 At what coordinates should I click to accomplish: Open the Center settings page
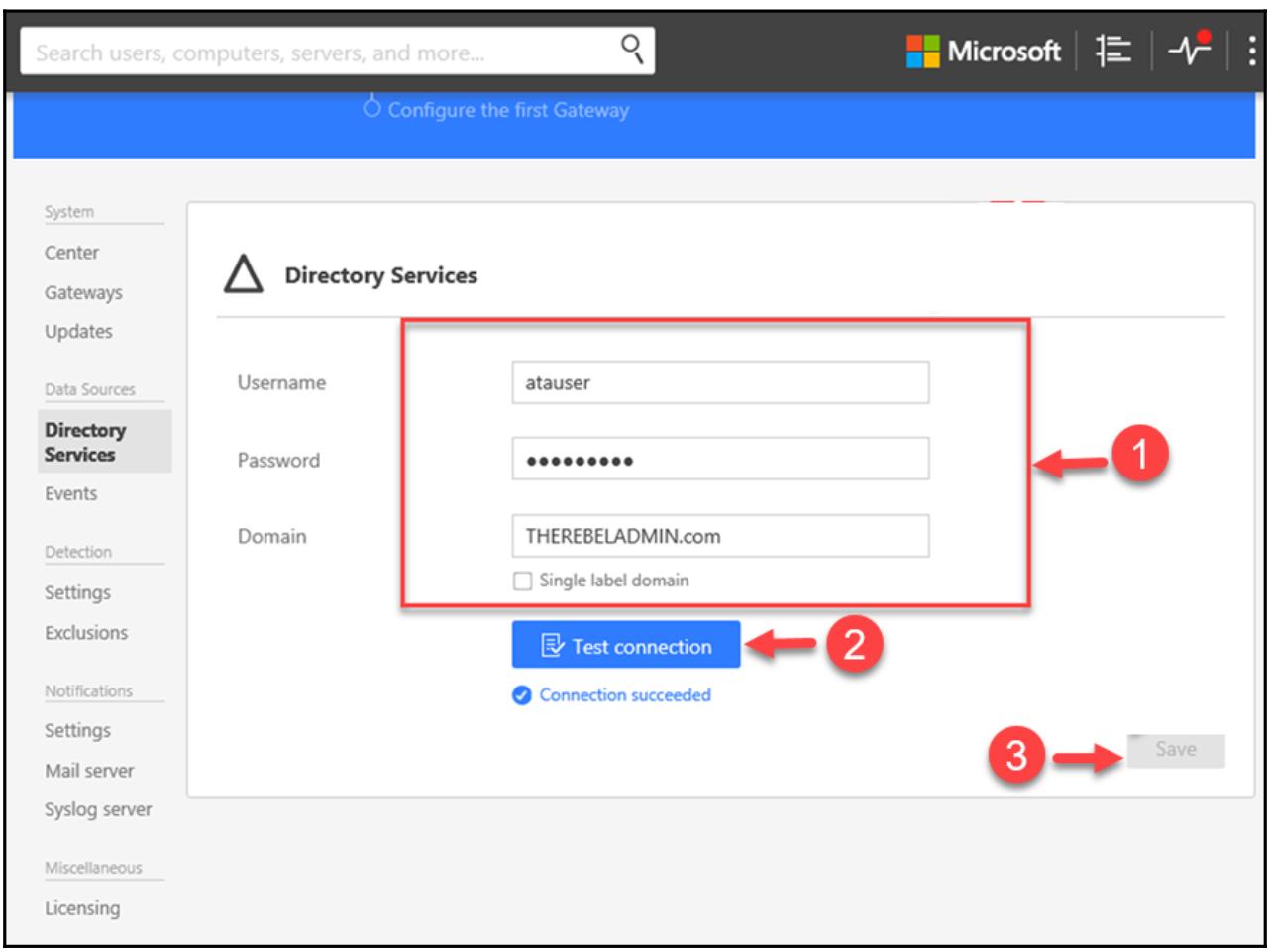(71, 253)
